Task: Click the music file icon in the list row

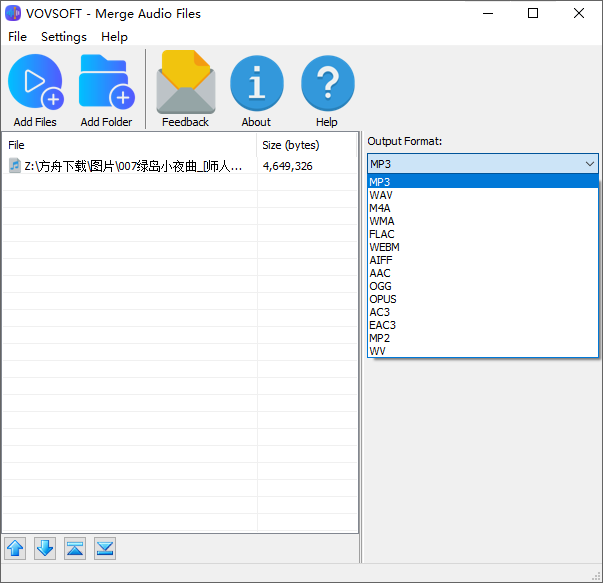Action: coord(15,166)
